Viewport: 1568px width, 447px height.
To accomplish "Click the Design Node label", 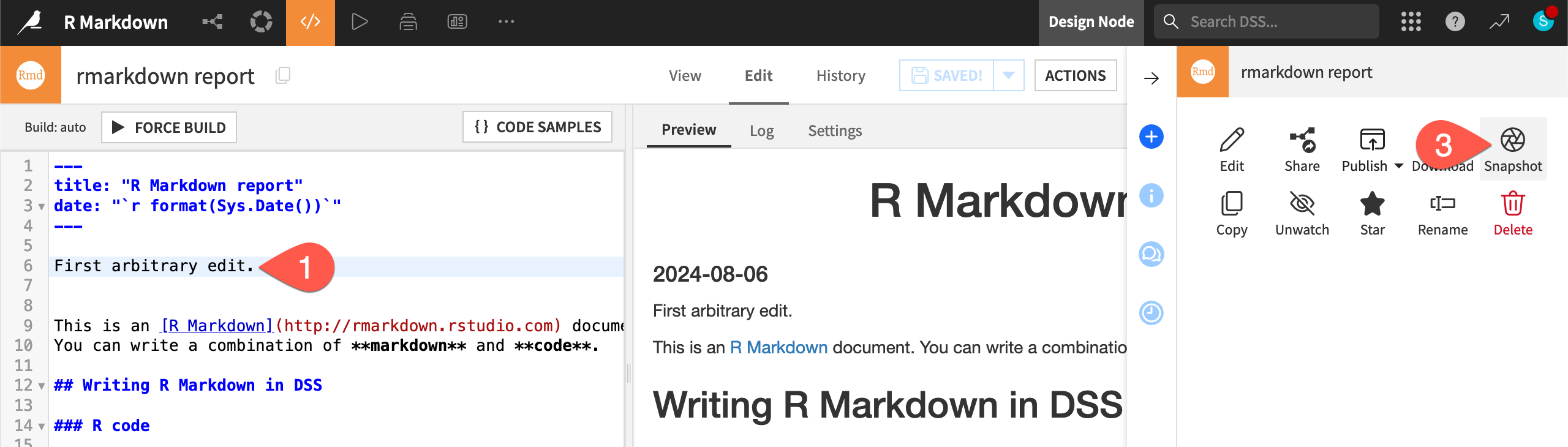I will (x=1091, y=22).
